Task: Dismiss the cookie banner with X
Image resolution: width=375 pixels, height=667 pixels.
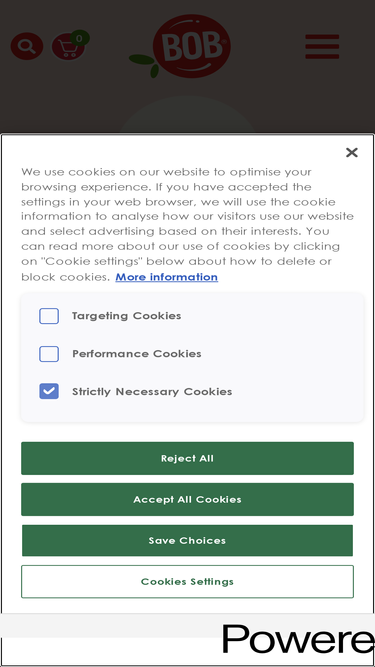Action: pyautogui.click(x=352, y=152)
